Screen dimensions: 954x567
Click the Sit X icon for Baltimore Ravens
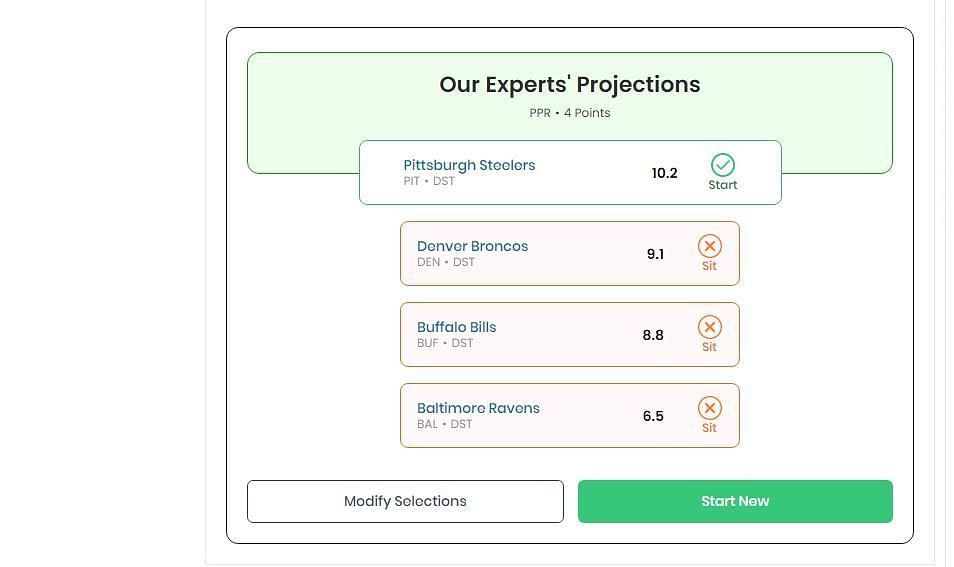709,408
